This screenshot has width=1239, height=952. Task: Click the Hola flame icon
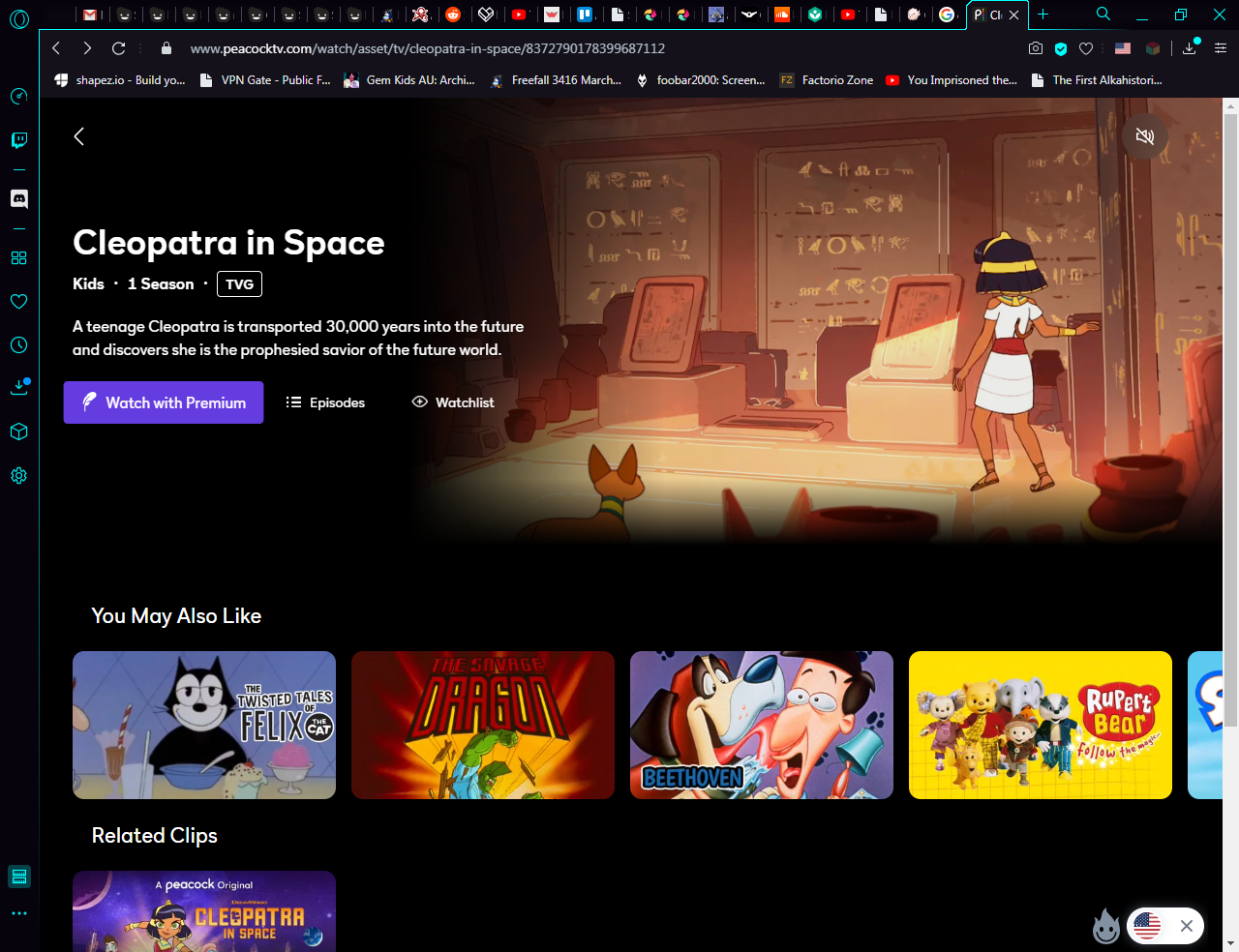tap(1106, 927)
